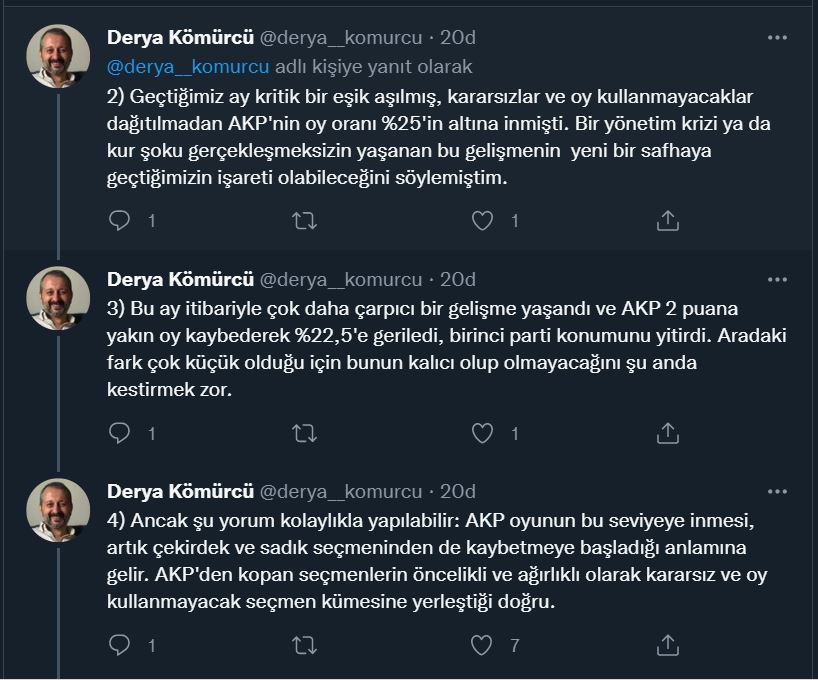Open the 20d timestamp of tweet 2

(458, 38)
